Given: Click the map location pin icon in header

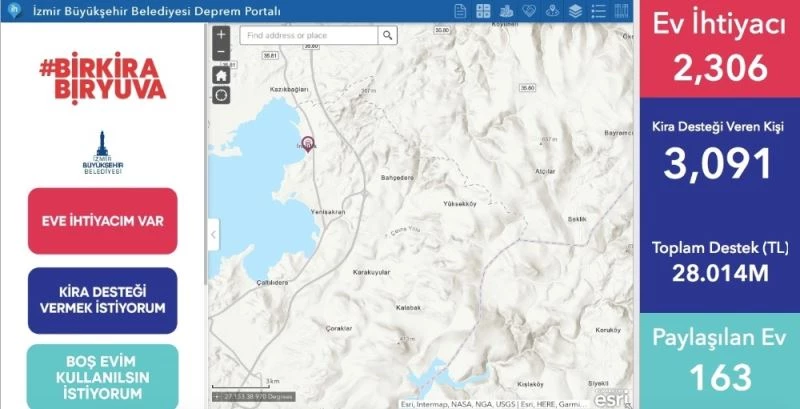Looking at the screenshot, I should (x=552, y=11).
